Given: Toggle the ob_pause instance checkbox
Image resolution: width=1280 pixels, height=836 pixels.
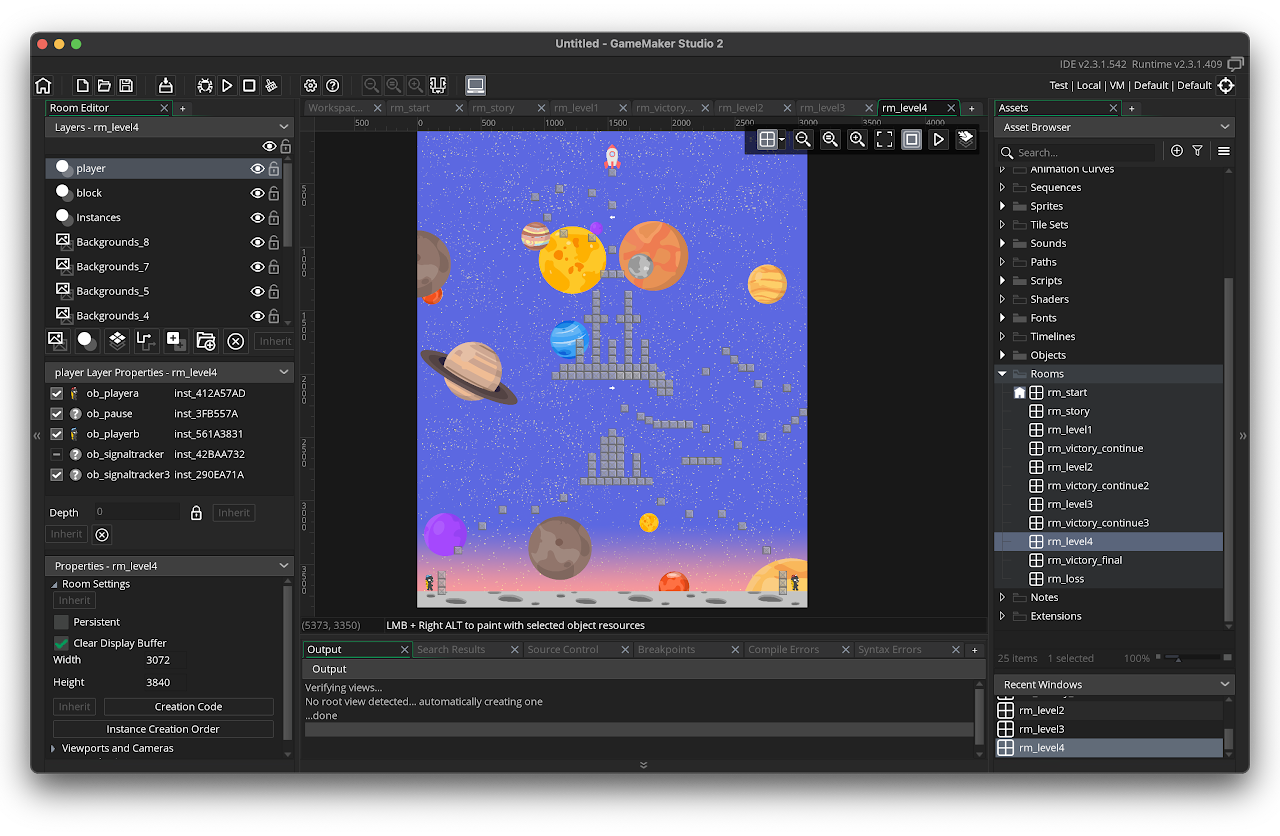Looking at the screenshot, I should tap(57, 414).
